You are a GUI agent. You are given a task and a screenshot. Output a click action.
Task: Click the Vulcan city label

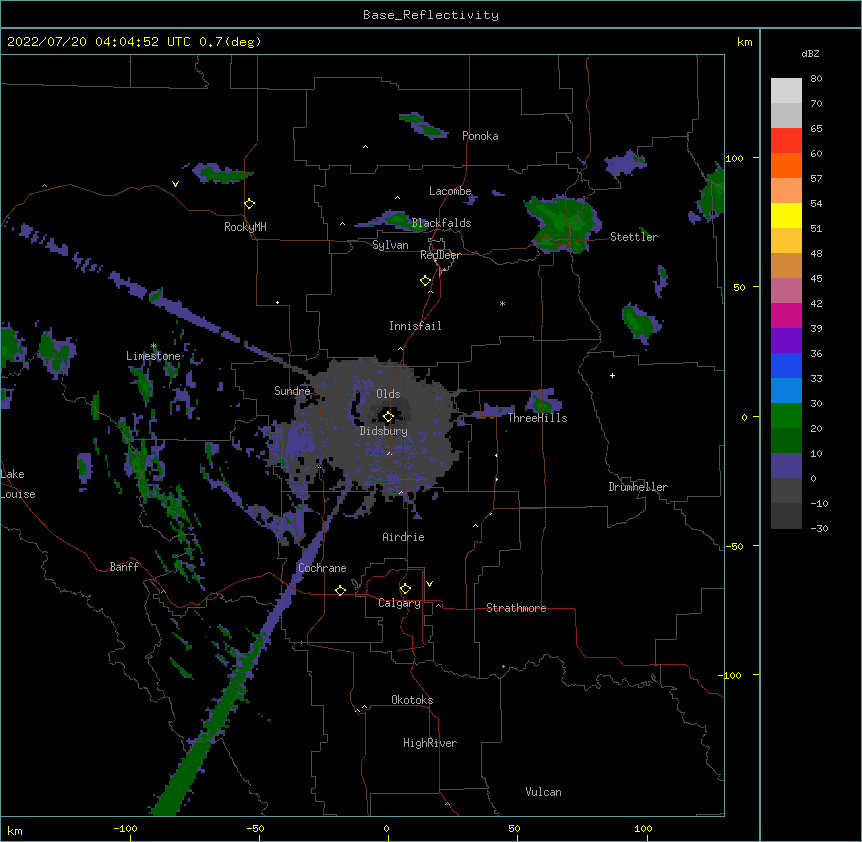click(543, 792)
